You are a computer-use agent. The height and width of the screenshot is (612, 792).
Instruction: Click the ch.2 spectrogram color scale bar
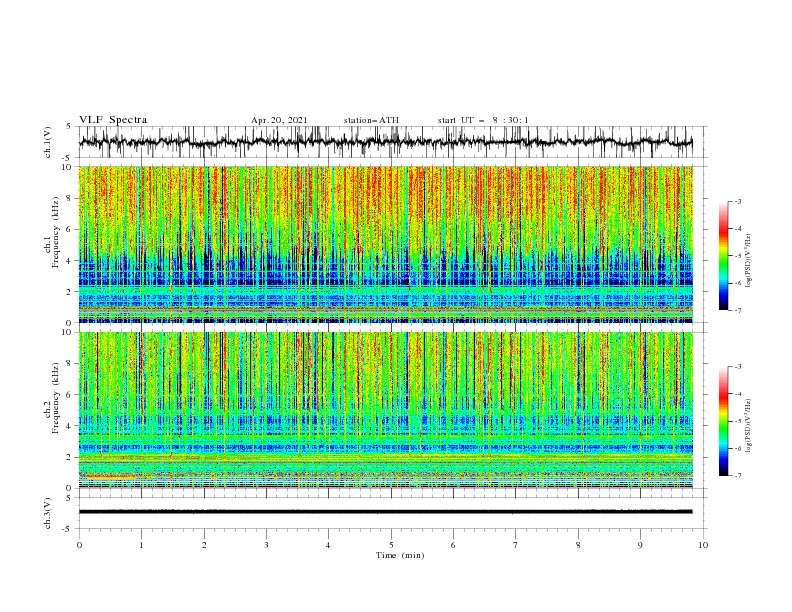(x=724, y=421)
